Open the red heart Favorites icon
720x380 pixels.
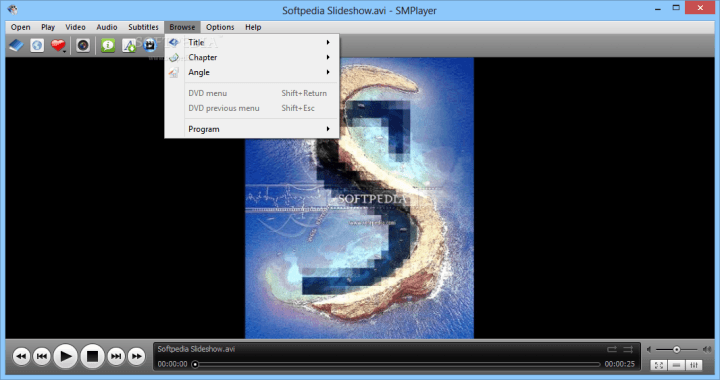click(x=57, y=45)
